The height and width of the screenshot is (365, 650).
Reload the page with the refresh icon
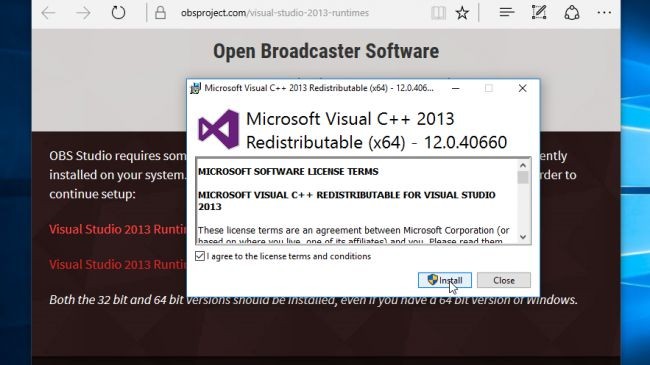pos(118,12)
